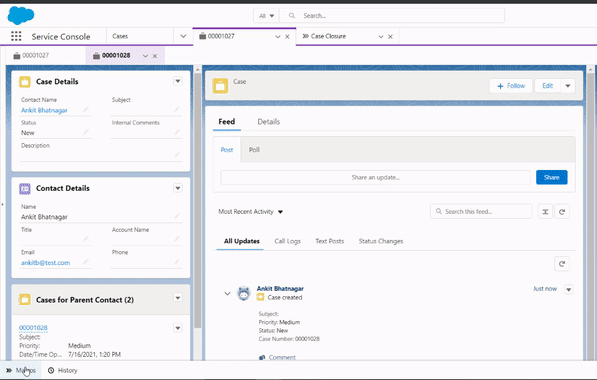Open the Macros utility bar item
This screenshot has height=380, width=597.
21,370
